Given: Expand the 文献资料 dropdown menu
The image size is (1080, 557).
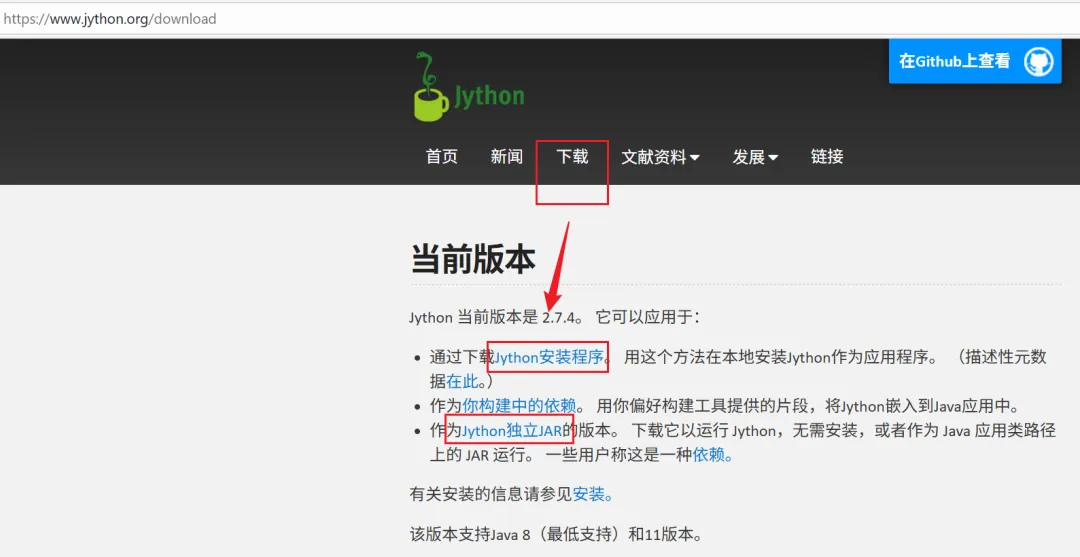Looking at the screenshot, I should point(661,158).
